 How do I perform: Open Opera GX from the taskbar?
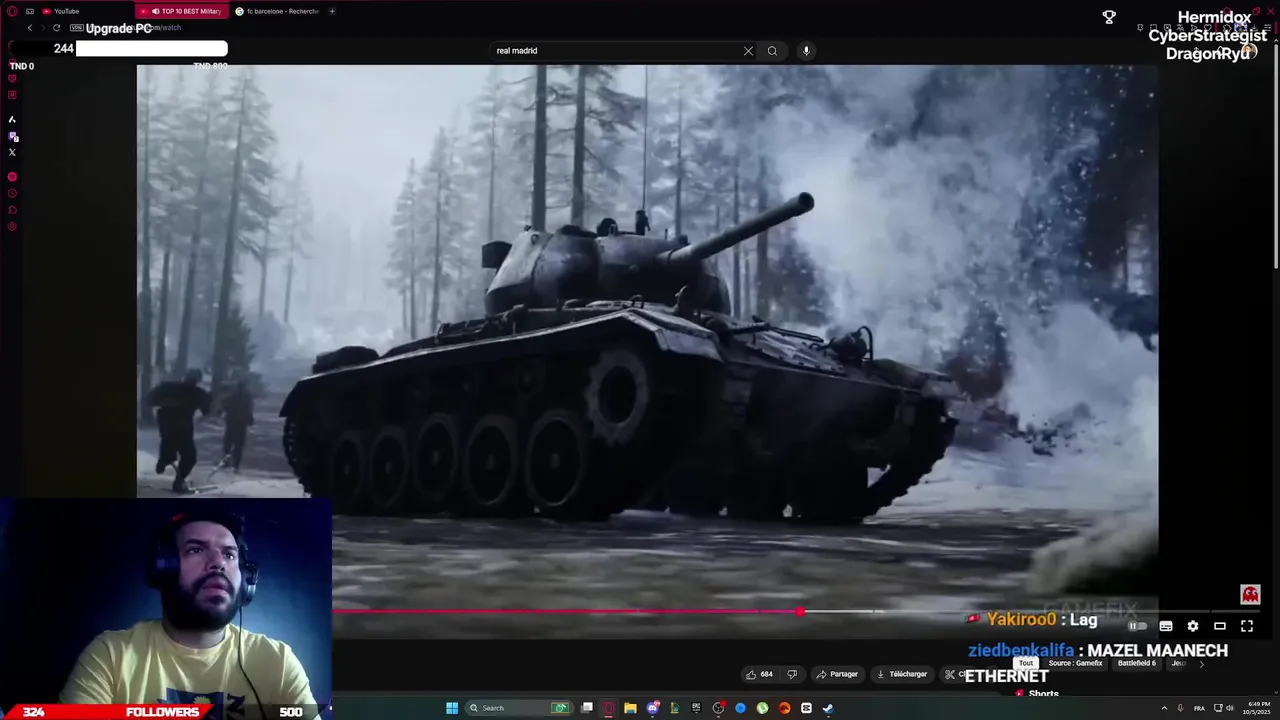click(609, 708)
